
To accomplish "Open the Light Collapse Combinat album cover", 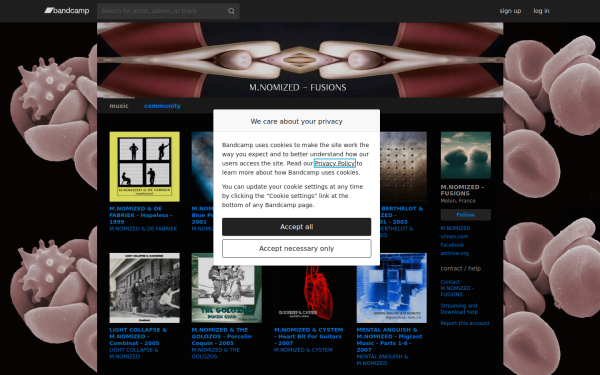I will [x=144, y=288].
